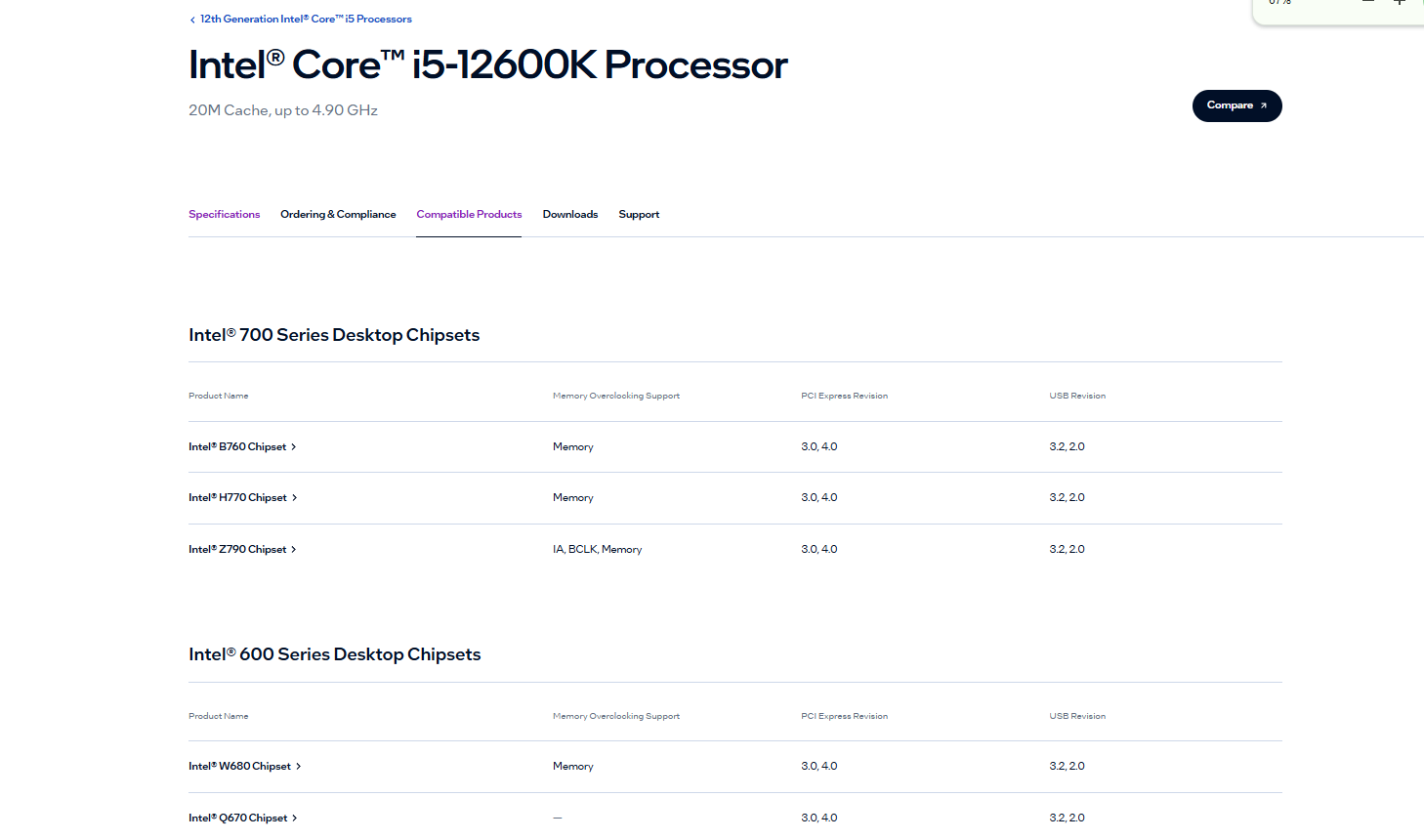Click the PCI Express value in B760 row
Viewport: 1424px width, 840px height.
819,446
